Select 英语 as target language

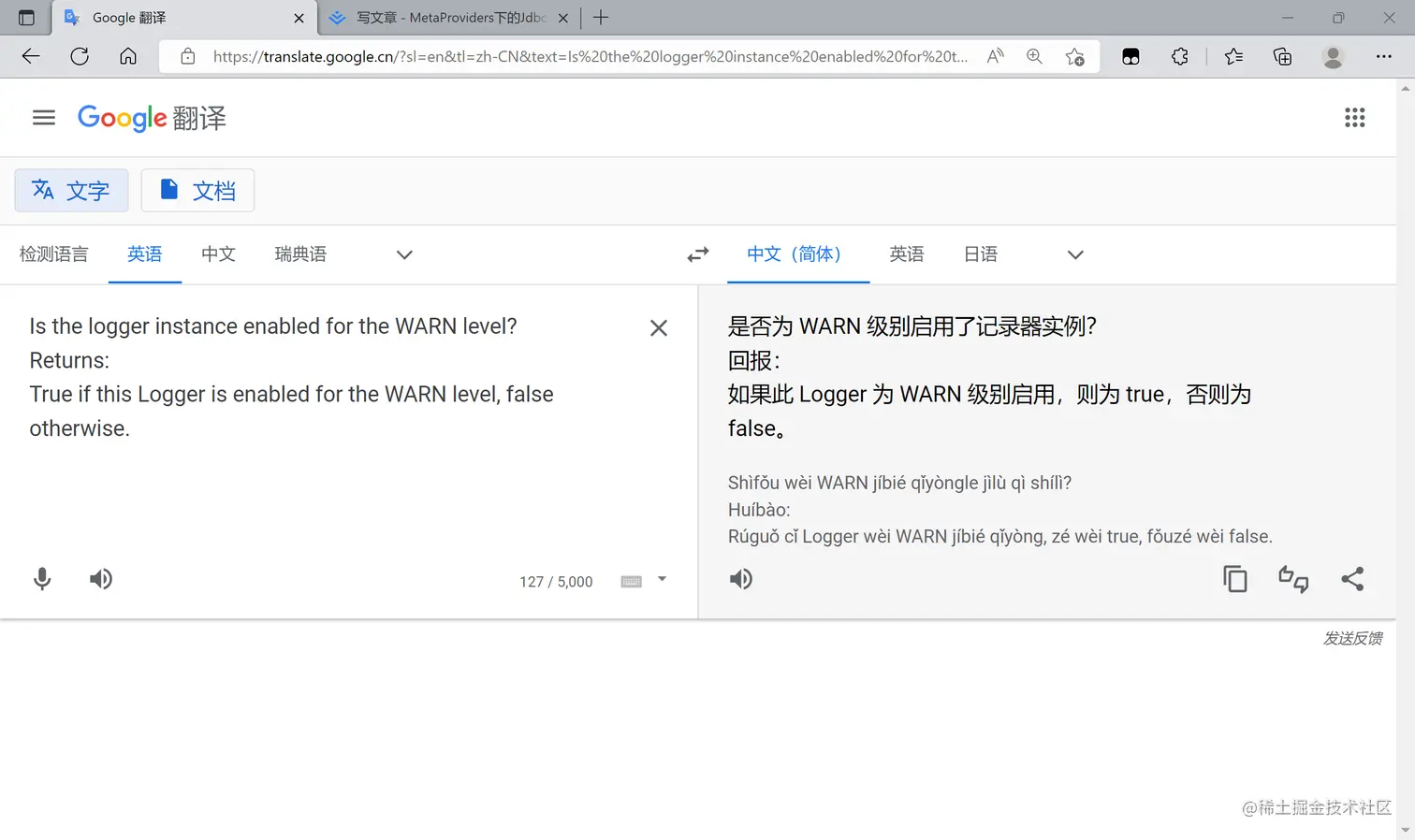pos(907,254)
